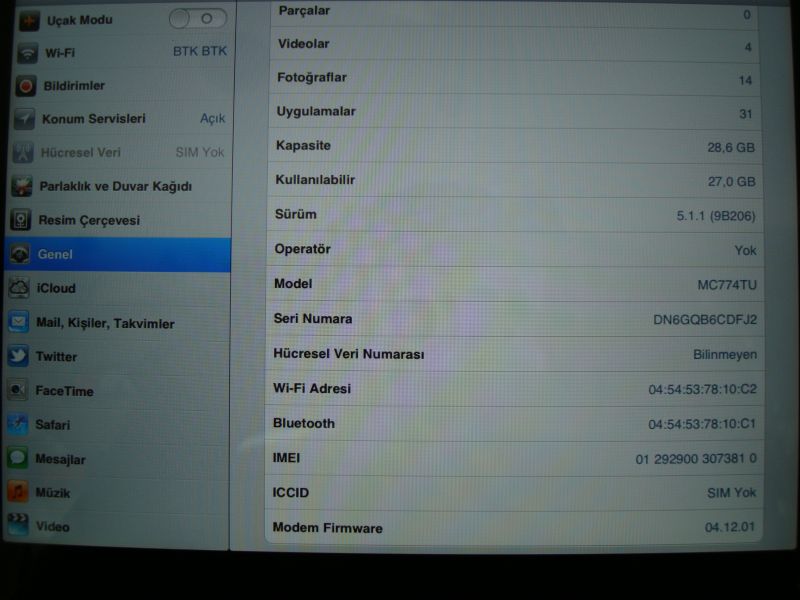
Task: Open FaceTime settings
Action: point(116,390)
